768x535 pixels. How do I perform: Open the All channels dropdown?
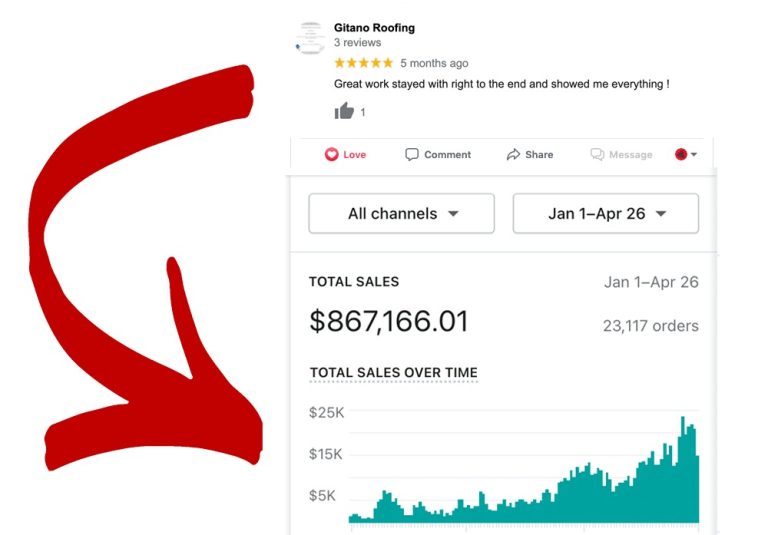coord(401,214)
